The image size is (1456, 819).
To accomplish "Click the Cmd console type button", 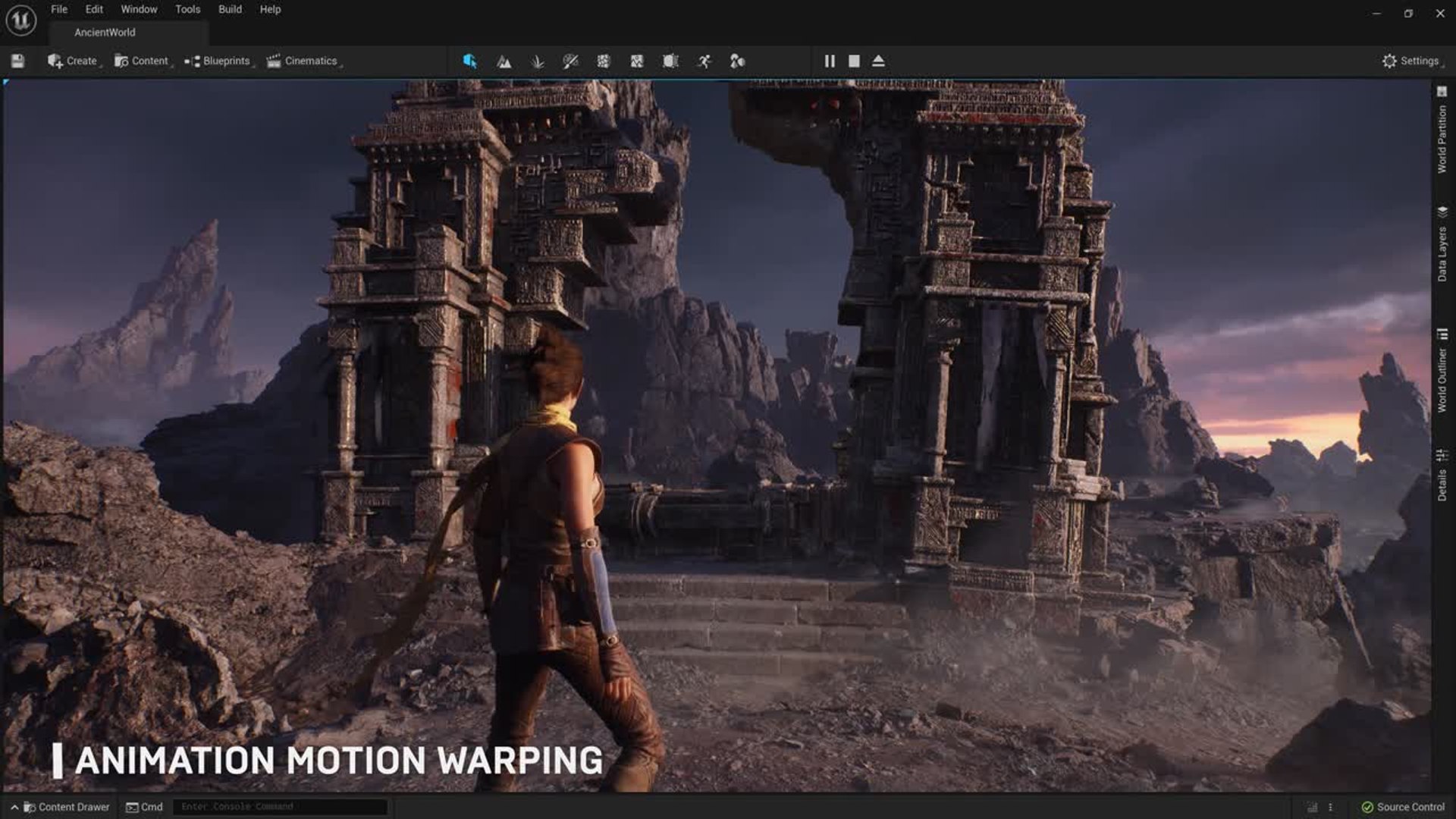I will 144,807.
